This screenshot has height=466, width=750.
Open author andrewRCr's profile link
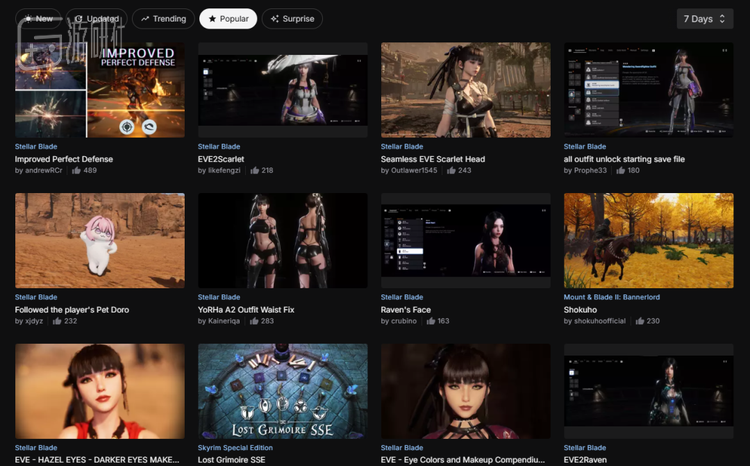44,171
